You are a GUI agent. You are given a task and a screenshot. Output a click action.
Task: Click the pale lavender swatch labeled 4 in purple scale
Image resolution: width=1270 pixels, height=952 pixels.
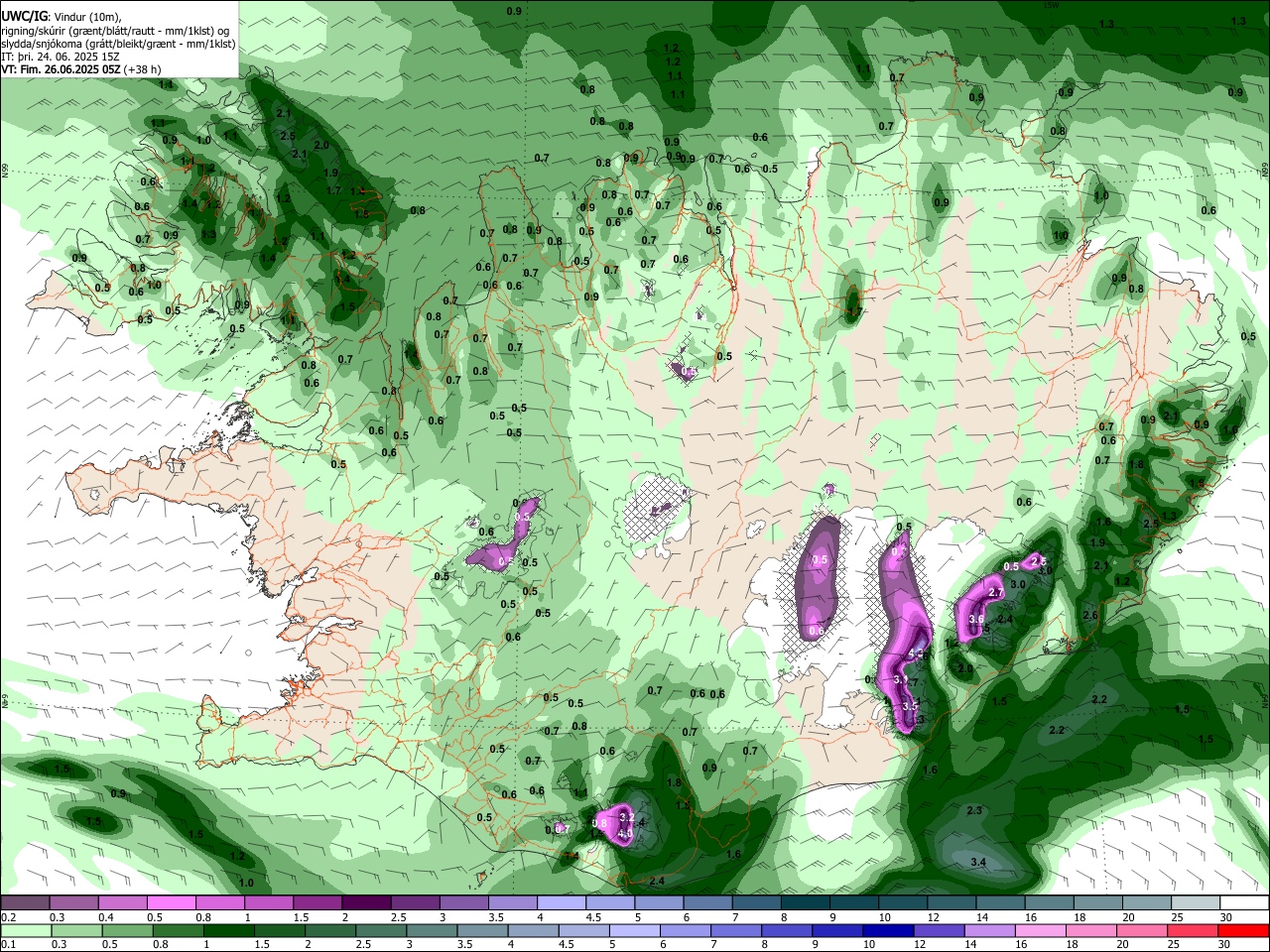[x=561, y=902]
